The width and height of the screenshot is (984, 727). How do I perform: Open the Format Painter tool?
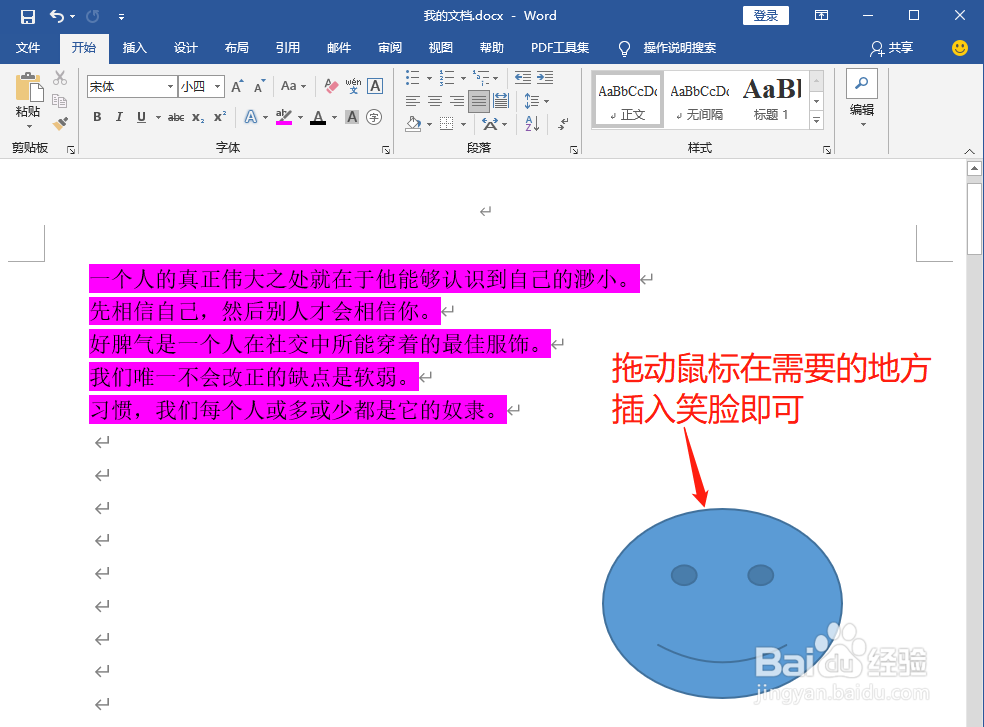(x=58, y=123)
